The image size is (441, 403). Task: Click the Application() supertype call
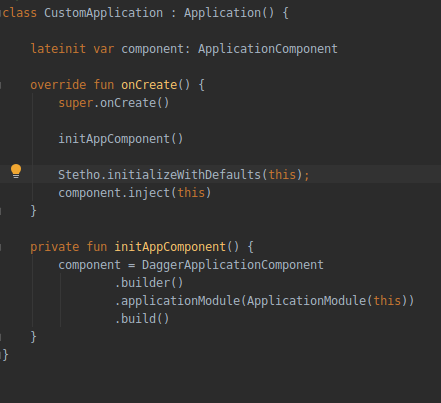[229, 13]
